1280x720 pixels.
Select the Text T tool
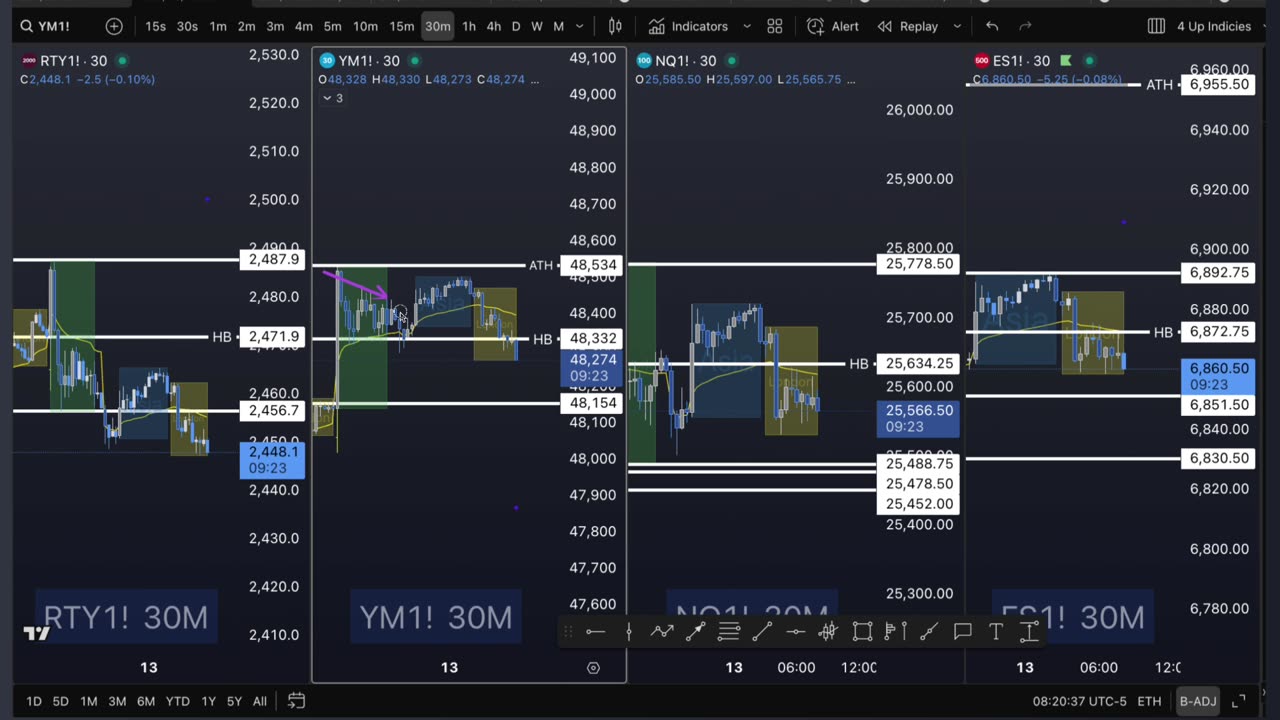coord(995,631)
